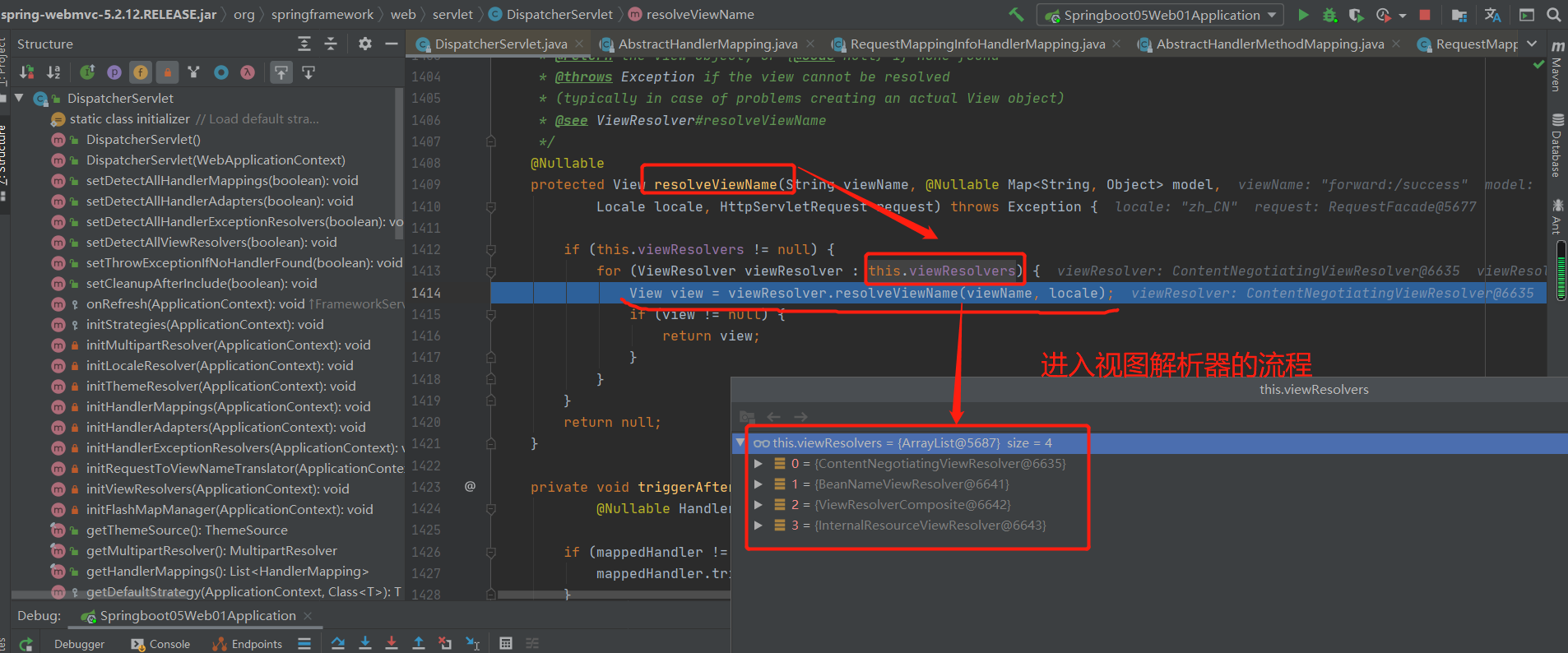This screenshot has height=653, width=1568.
Task: Collapse this.viewResolvers ArrayList node
Action: (740, 442)
